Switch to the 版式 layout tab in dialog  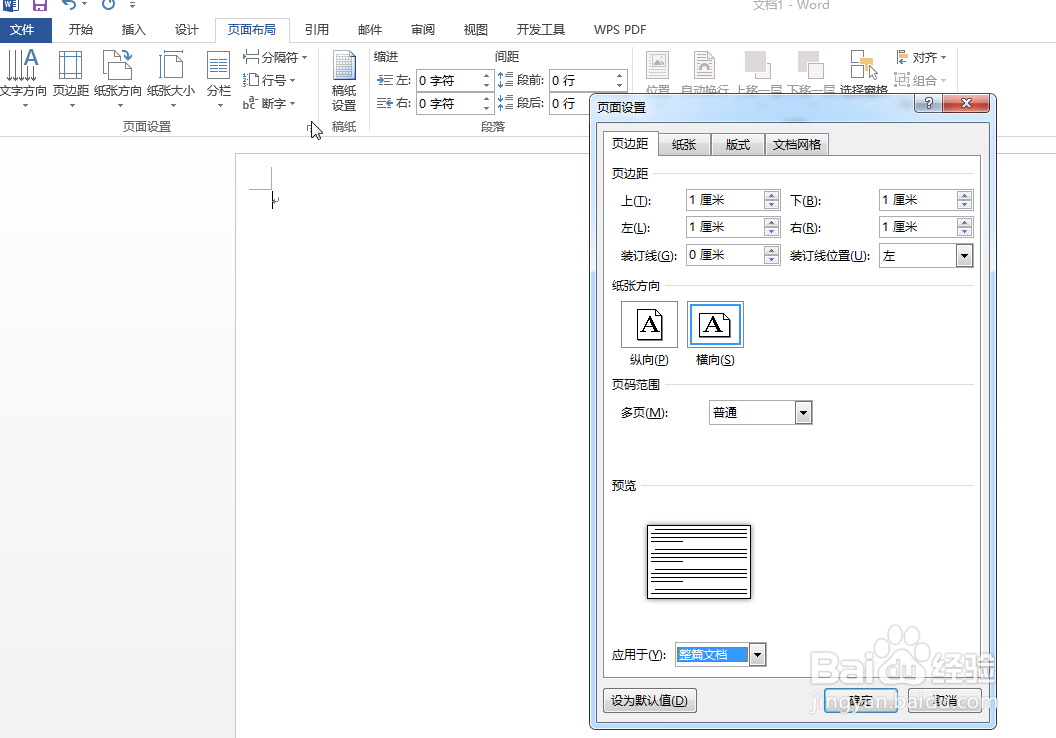coord(737,145)
